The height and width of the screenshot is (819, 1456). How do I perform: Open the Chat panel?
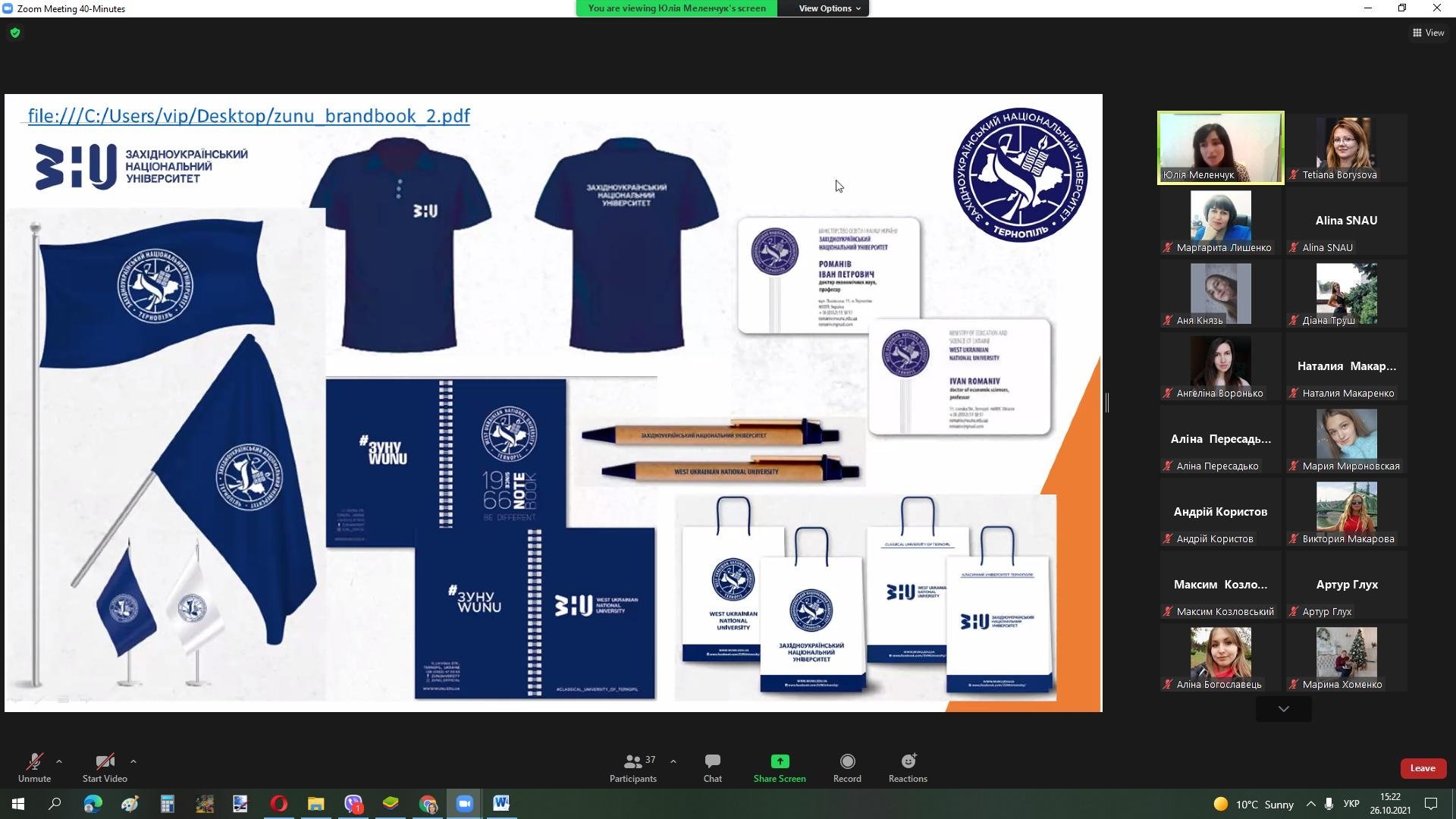tap(712, 767)
